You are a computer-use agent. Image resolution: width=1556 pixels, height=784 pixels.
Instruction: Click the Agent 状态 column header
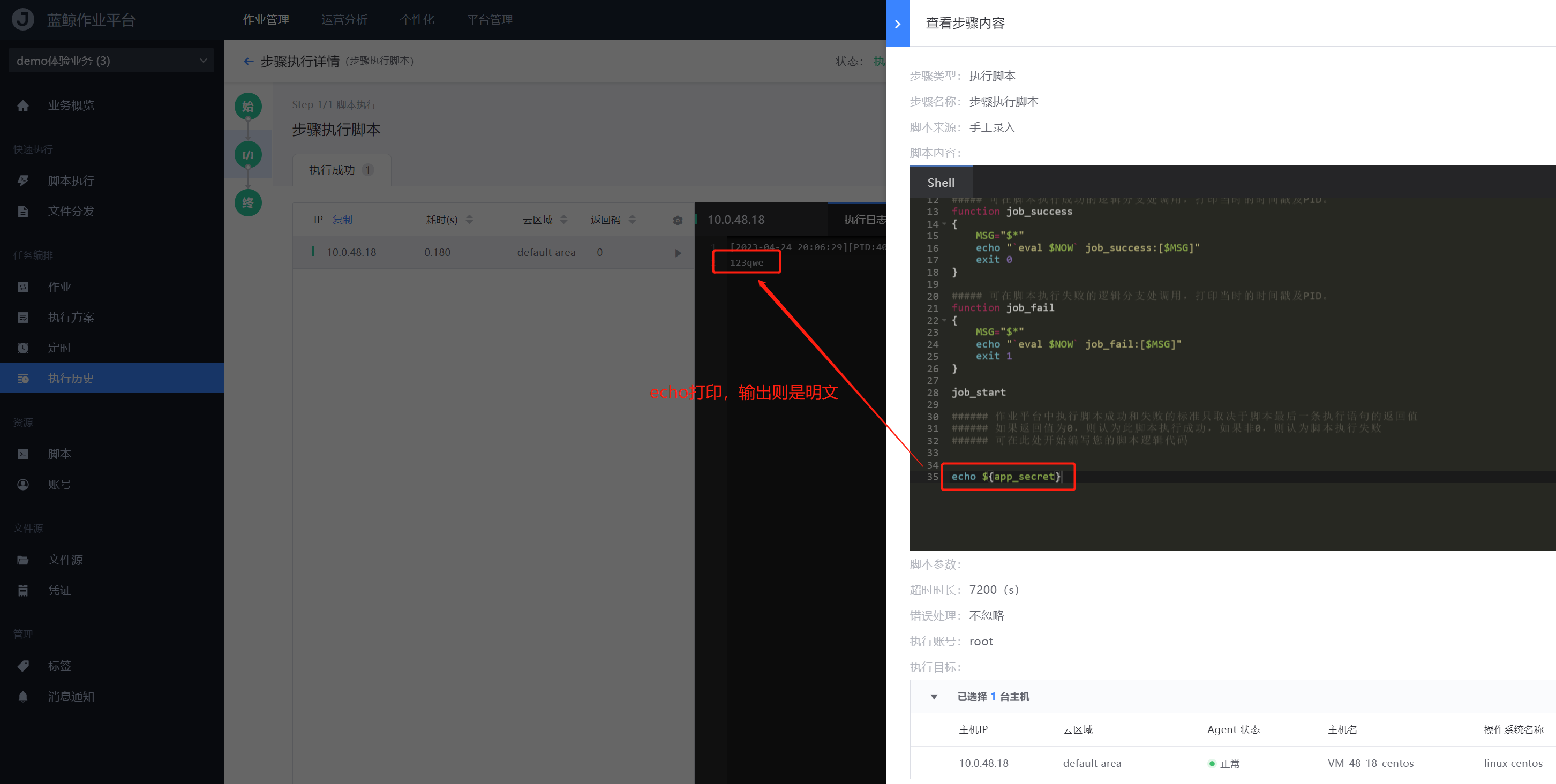click(x=1234, y=729)
